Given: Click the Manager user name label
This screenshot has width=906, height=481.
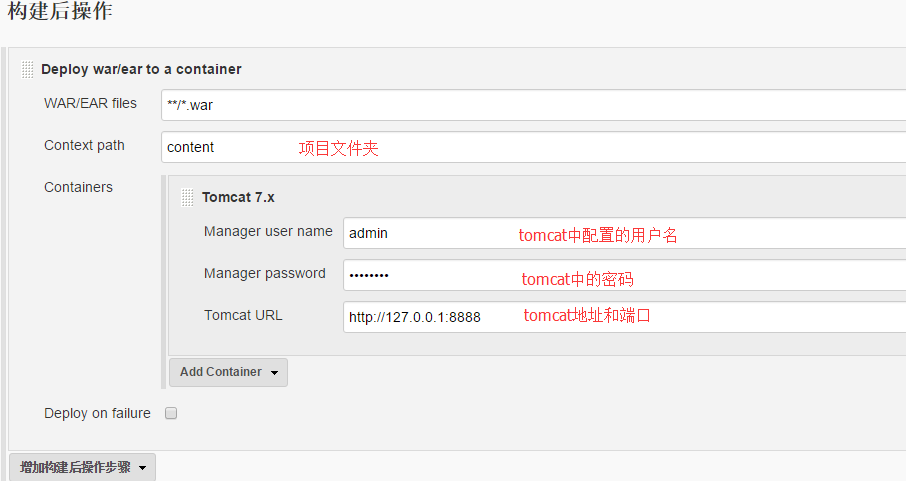Looking at the screenshot, I should [268, 231].
